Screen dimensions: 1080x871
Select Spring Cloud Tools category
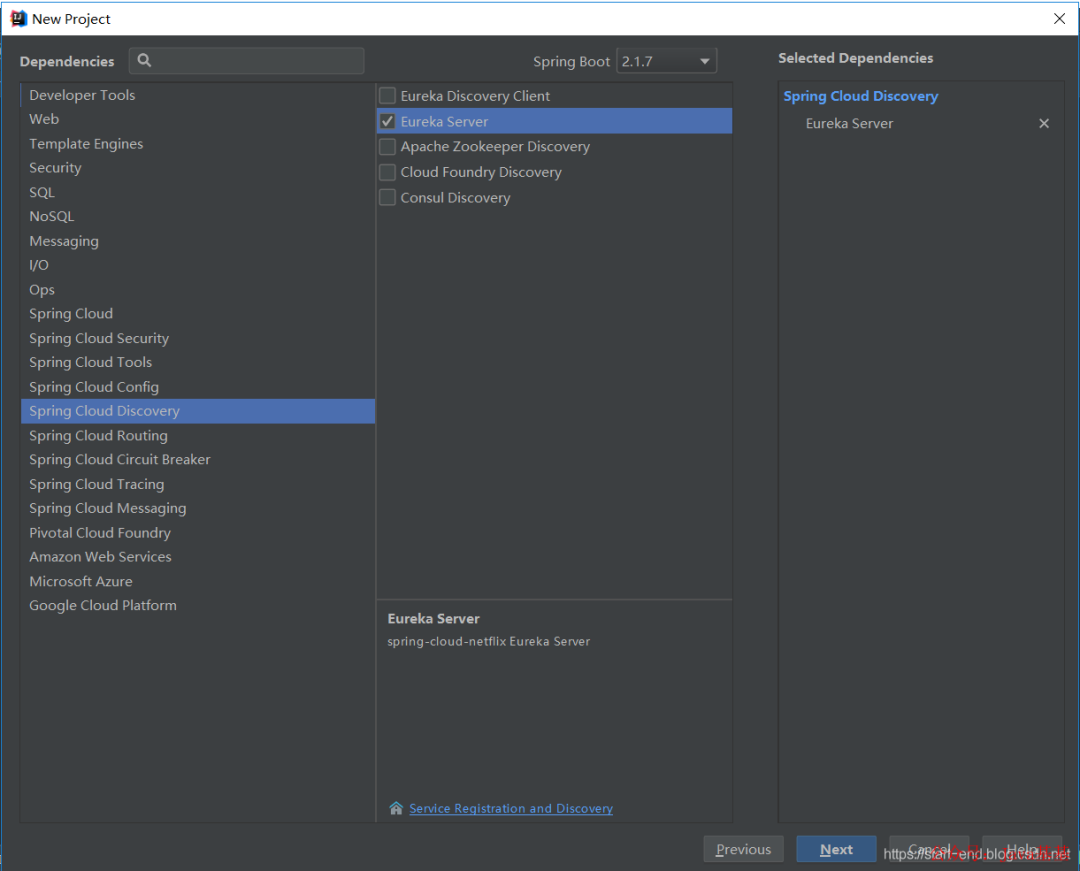coord(198,362)
